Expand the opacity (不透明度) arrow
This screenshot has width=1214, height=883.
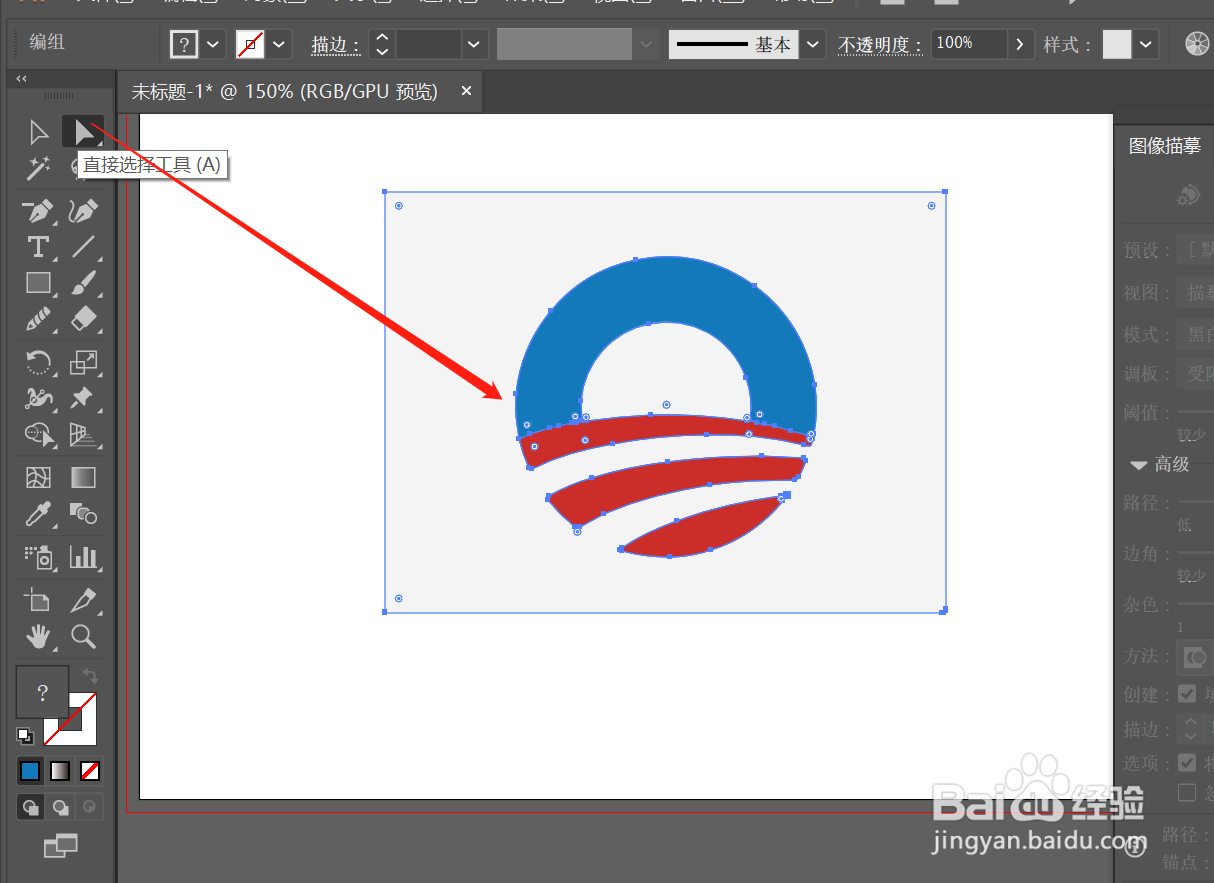click(x=1019, y=44)
